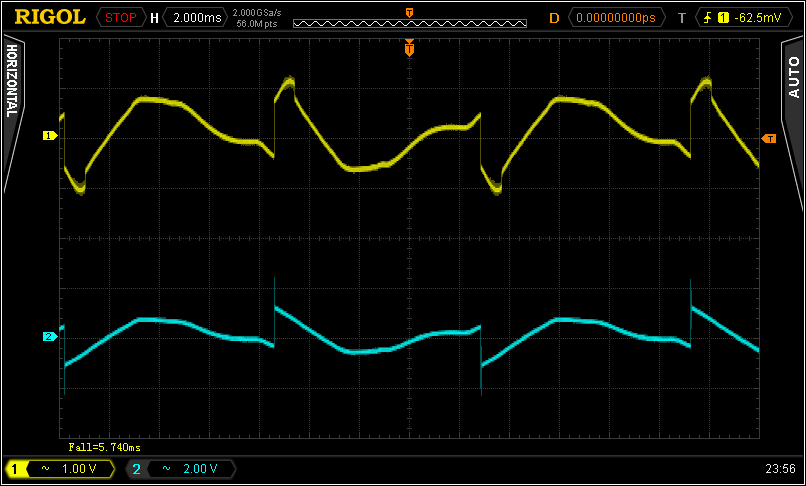The height and width of the screenshot is (486, 806).
Task: Click the channel 1 1.00 V scale
Action: (x=79, y=469)
